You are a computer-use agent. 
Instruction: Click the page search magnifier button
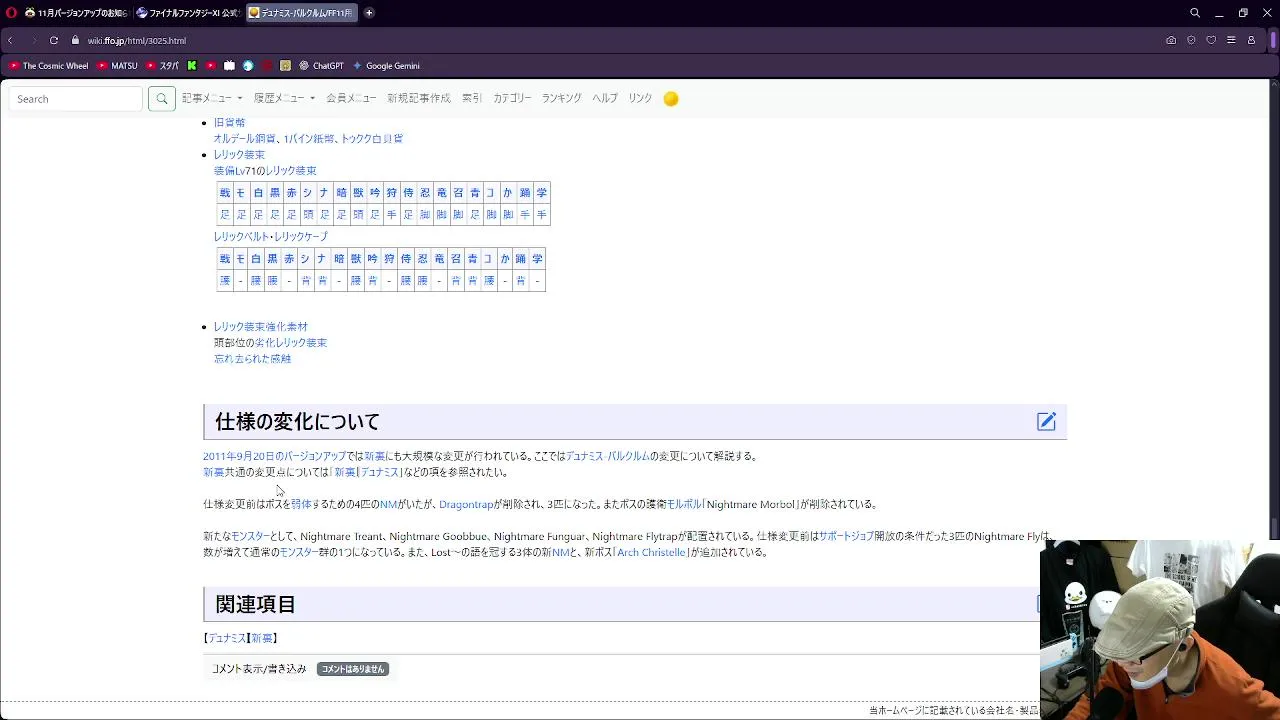(x=161, y=99)
